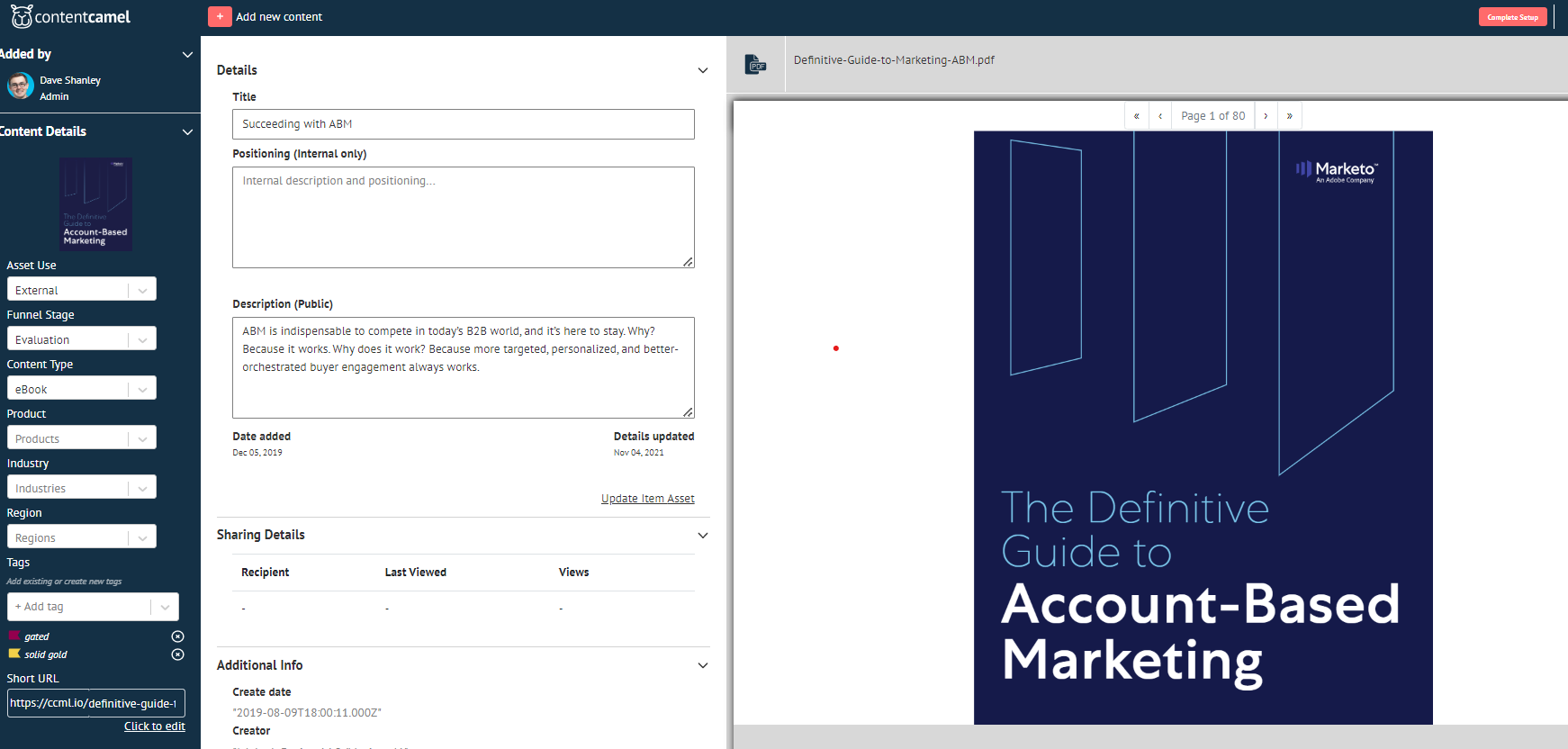
Task: Collapse the Content Details section
Action: point(187,132)
